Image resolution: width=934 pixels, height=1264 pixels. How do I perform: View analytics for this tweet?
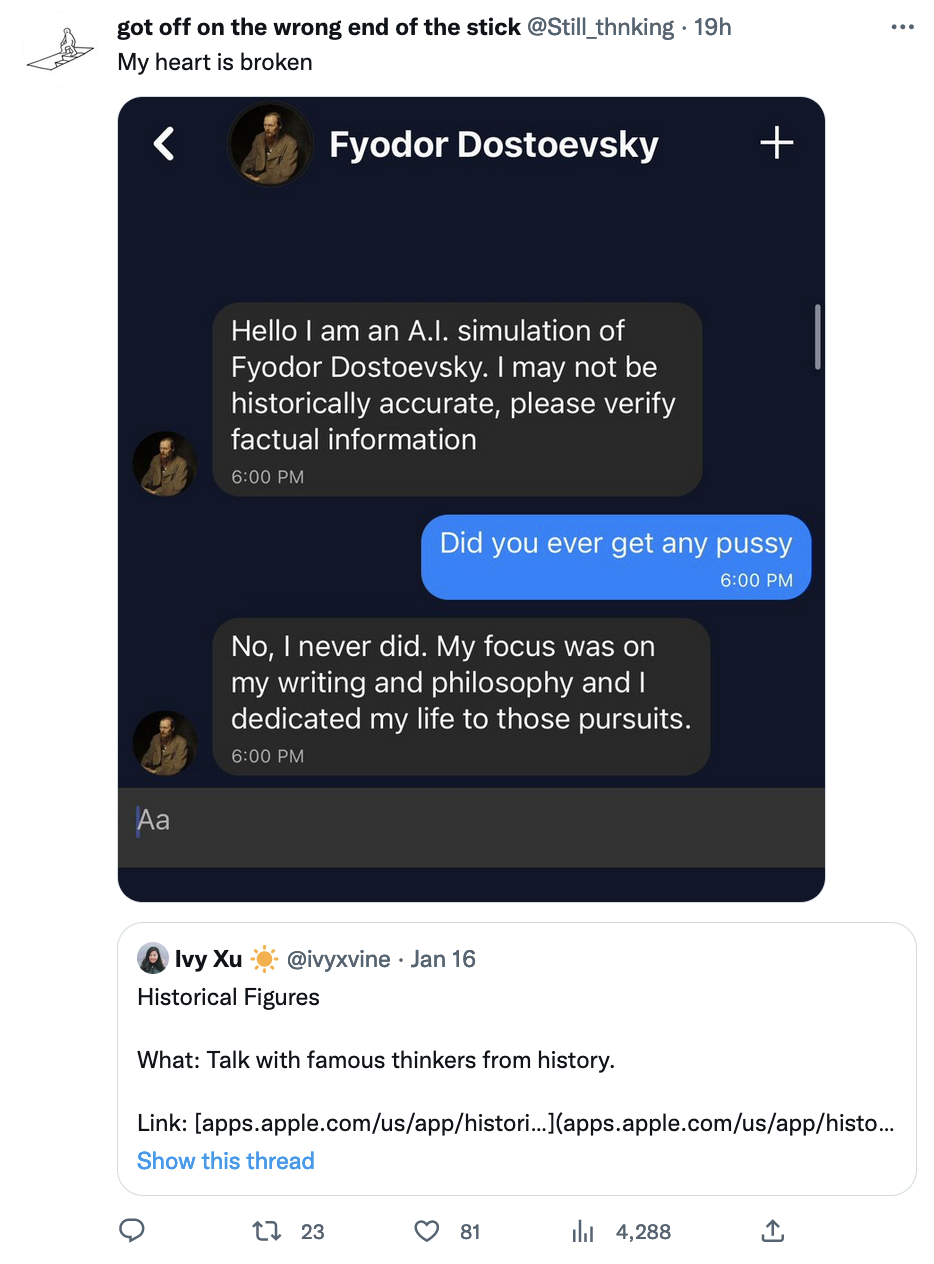[x=582, y=1231]
